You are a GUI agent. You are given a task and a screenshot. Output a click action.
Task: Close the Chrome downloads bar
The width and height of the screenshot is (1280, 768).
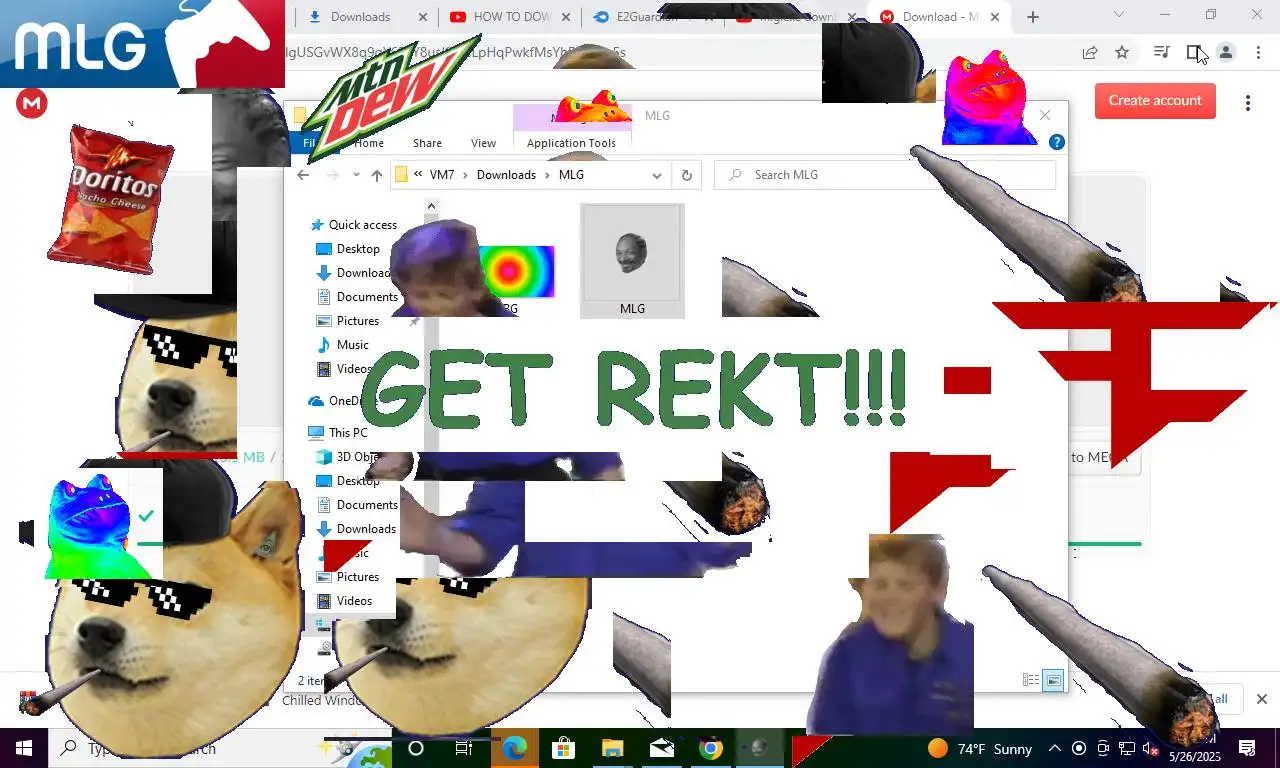(x=1262, y=699)
